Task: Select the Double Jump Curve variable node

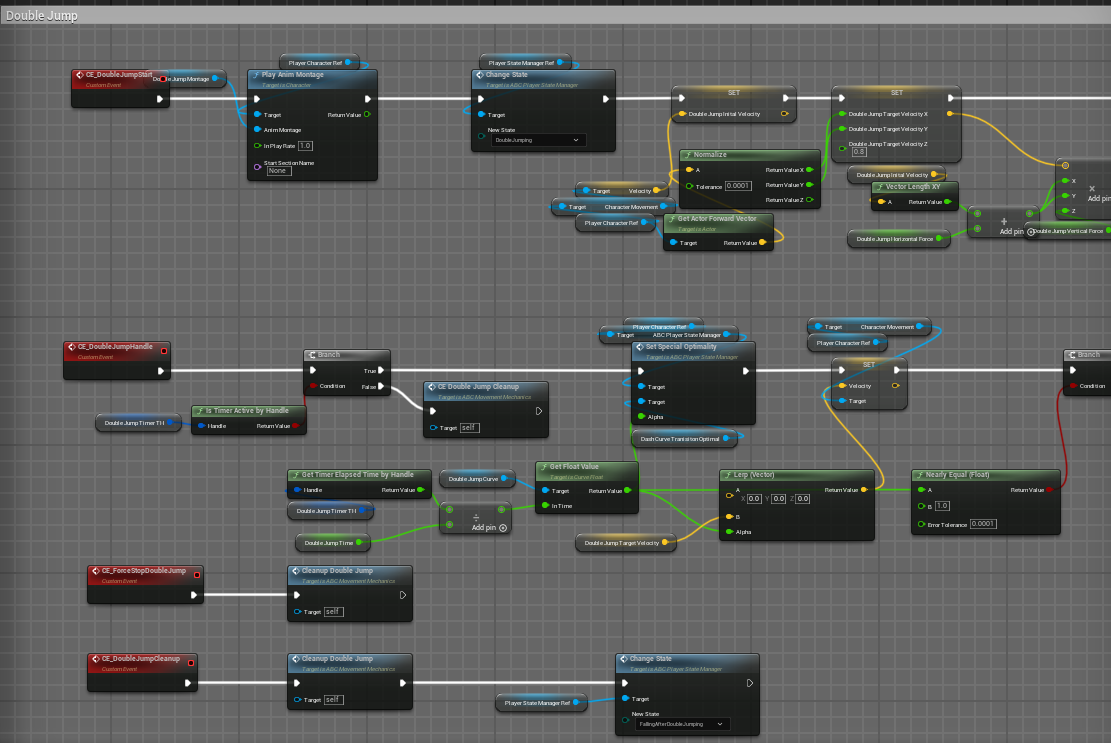Action: pyautogui.click(x=475, y=480)
